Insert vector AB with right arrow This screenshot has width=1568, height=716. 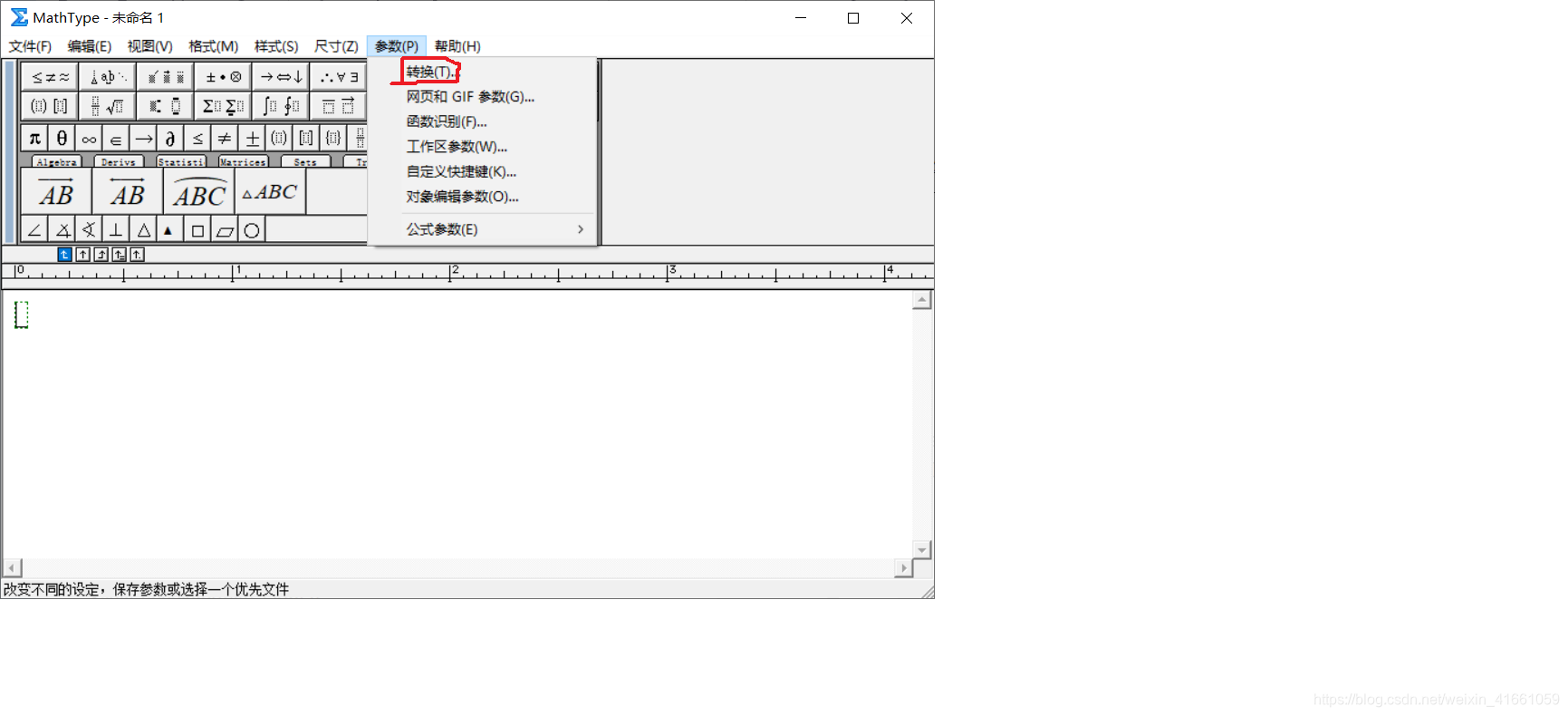[56, 192]
